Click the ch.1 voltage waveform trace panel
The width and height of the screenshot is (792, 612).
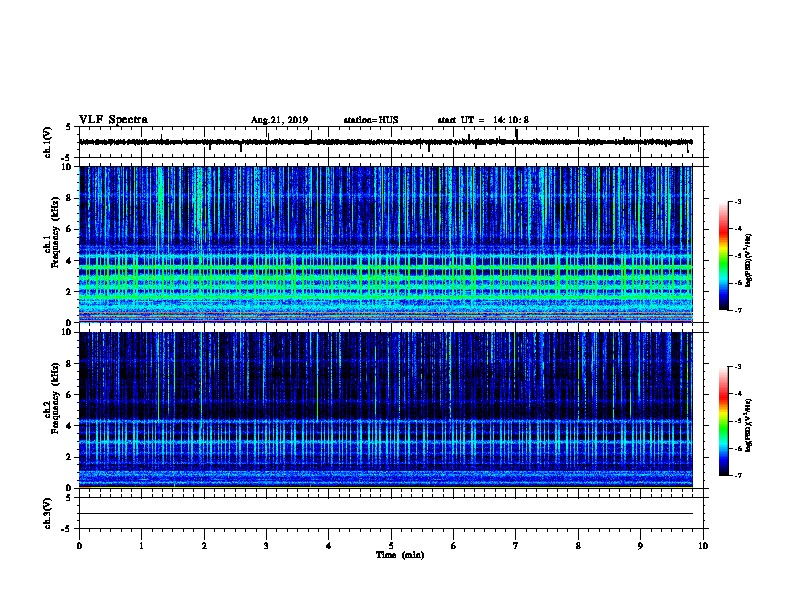(x=393, y=142)
